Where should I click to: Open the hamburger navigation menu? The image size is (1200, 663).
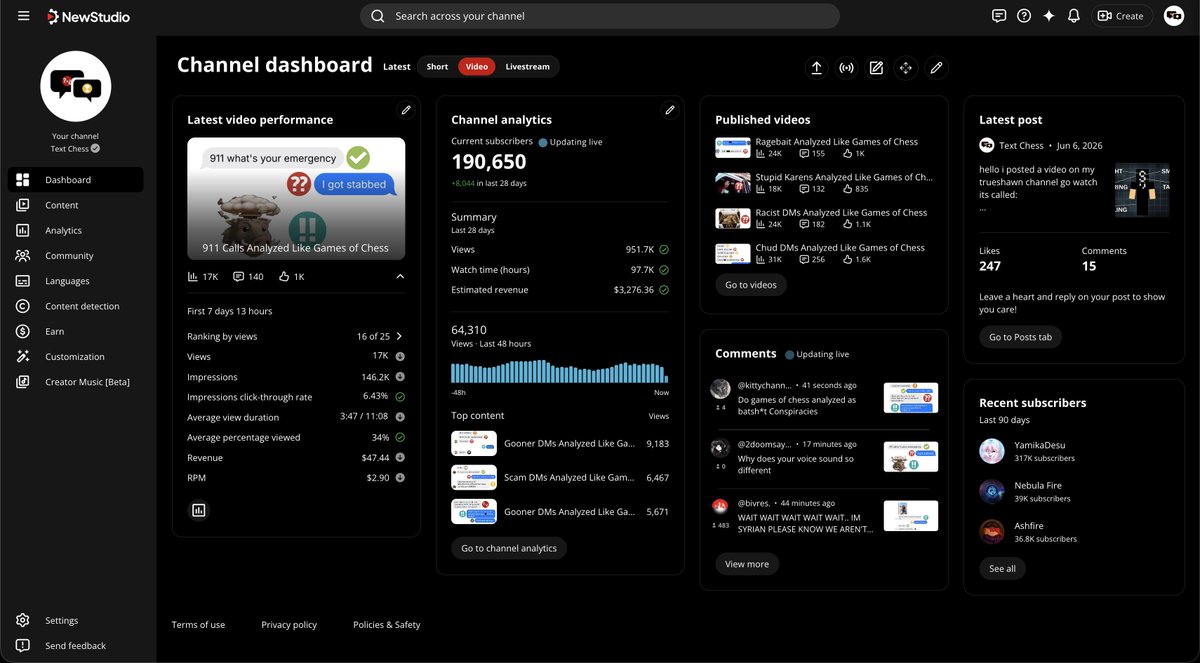click(x=23, y=16)
